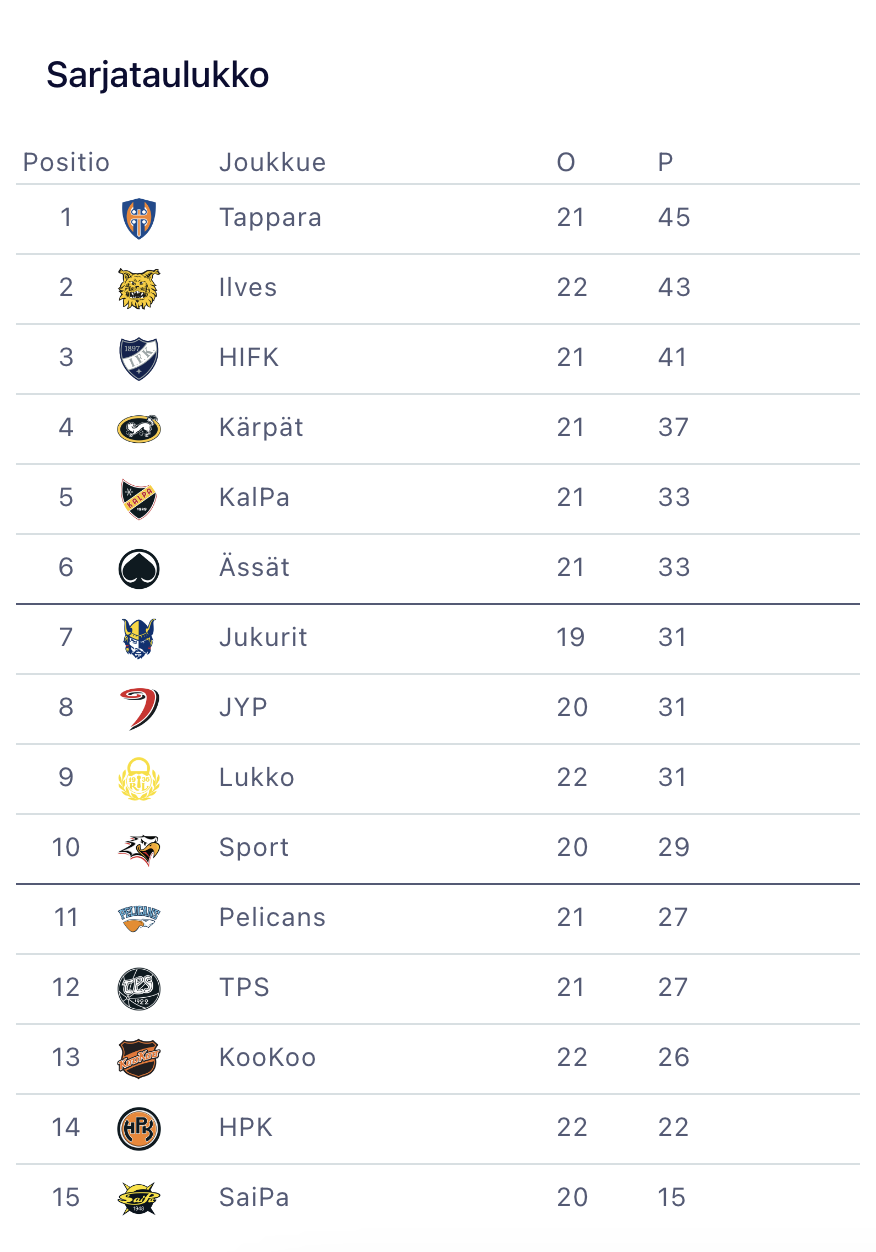The height and width of the screenshot is (1252, 876).
Task: Click the Lukko padlock logo
Action: 139,778
